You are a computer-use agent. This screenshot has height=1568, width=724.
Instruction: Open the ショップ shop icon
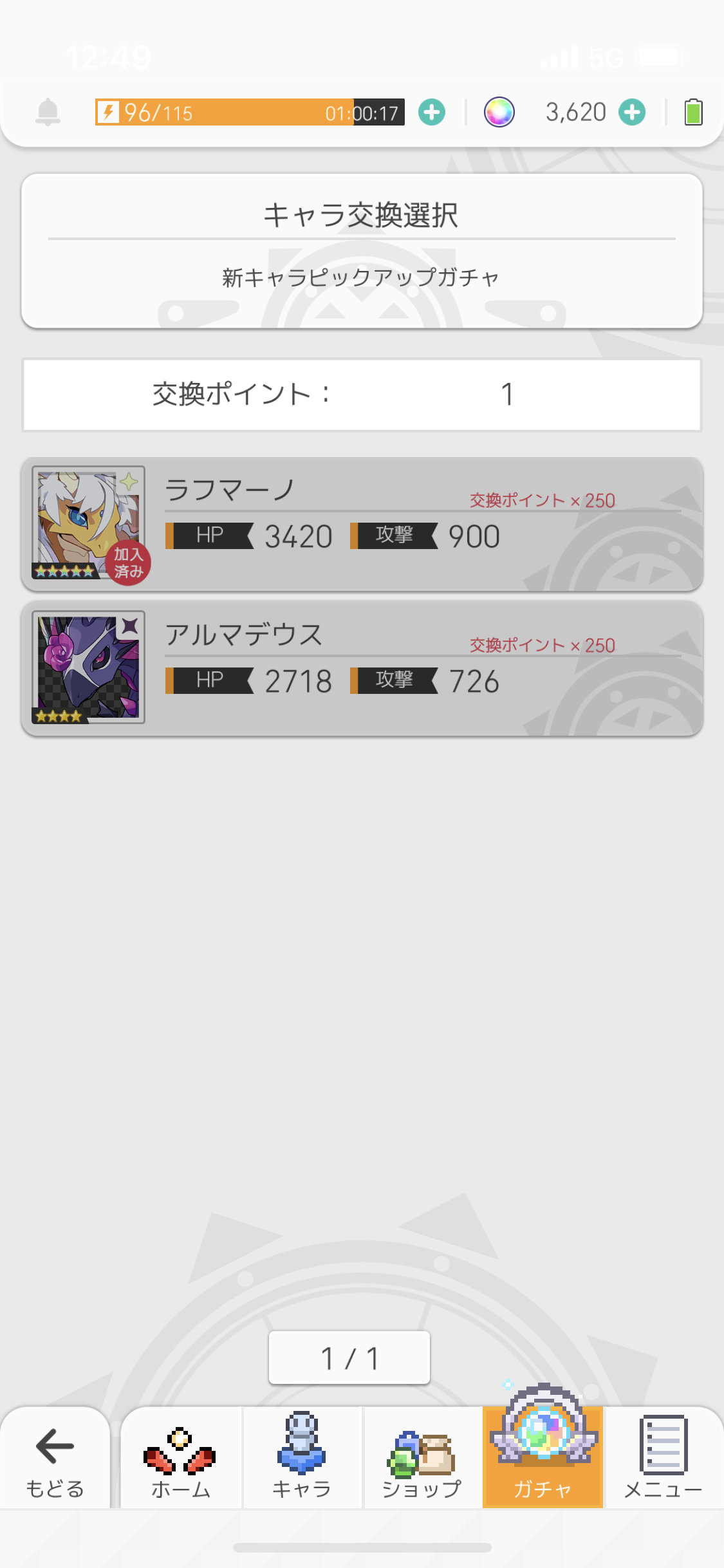[x=422, y=1457]
